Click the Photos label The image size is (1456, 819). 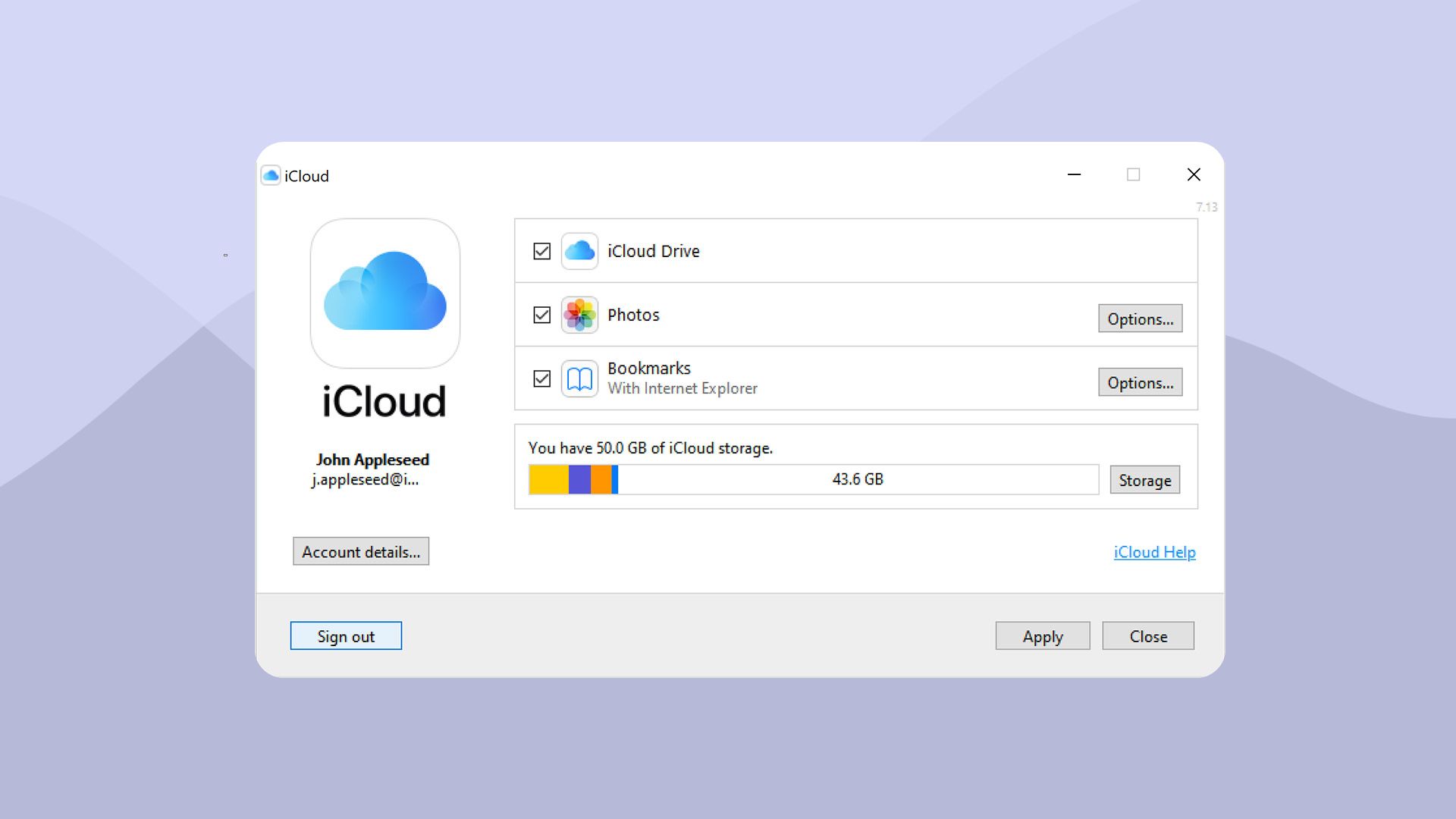[x=633, y=315]
